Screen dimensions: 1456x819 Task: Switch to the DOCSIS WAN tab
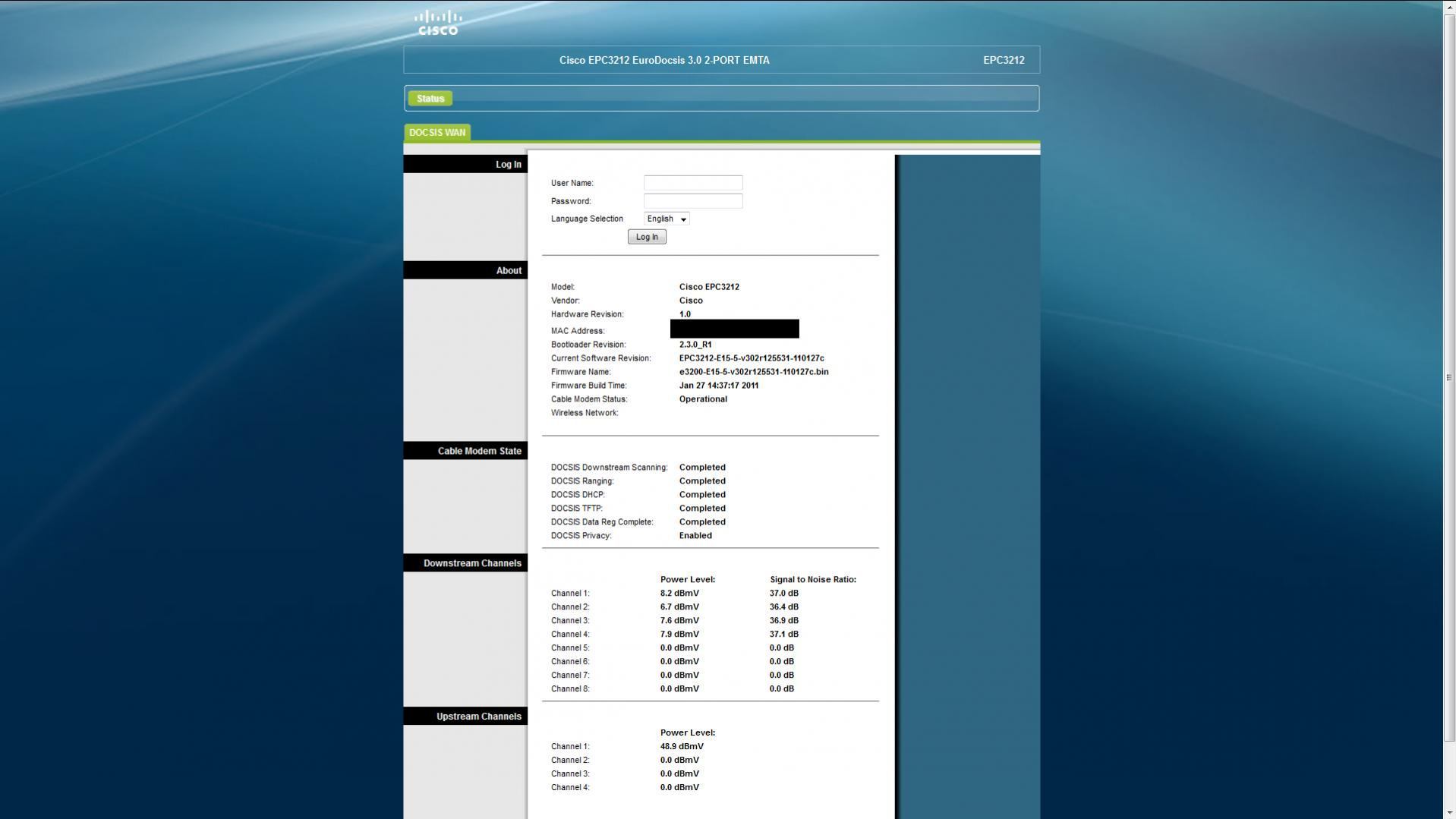pyautogui.click(x=437, y=133)
